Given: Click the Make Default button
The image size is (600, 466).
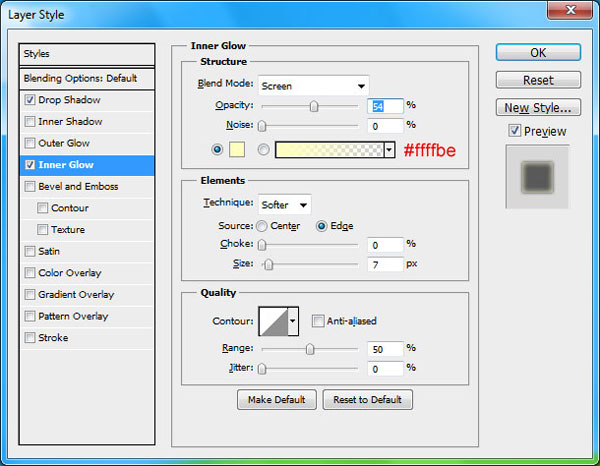Looking at the screenshot, I should [x=277, y=400].
